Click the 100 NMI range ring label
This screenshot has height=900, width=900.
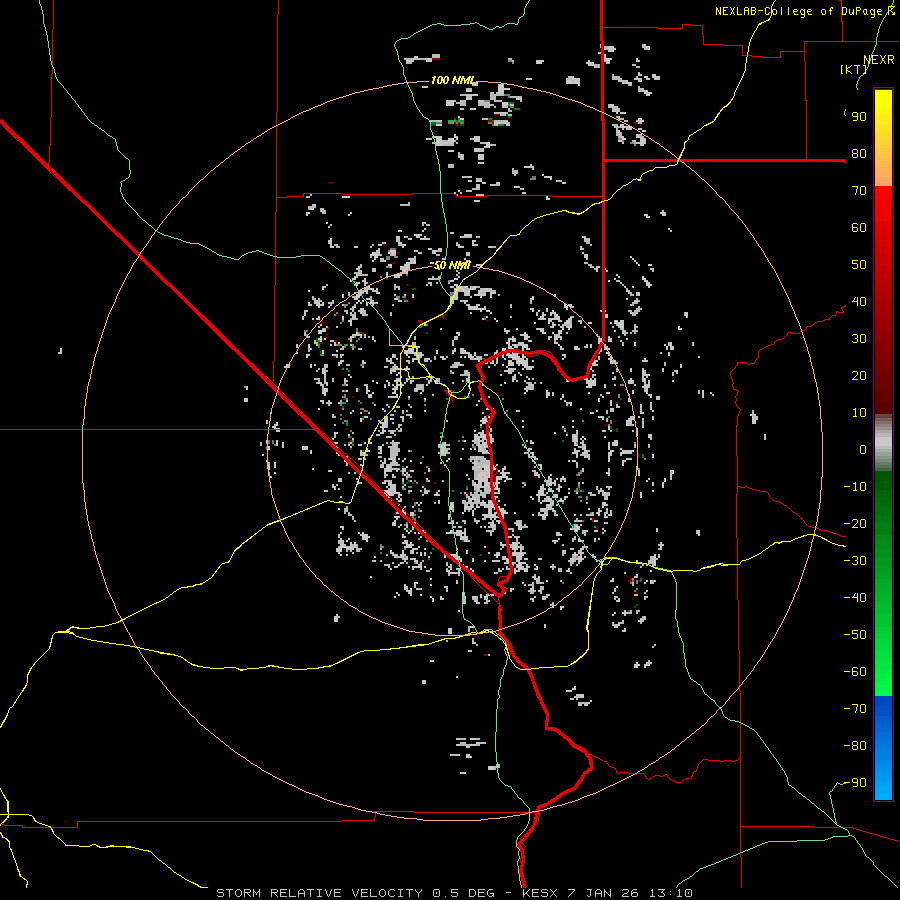click(453, 80)
